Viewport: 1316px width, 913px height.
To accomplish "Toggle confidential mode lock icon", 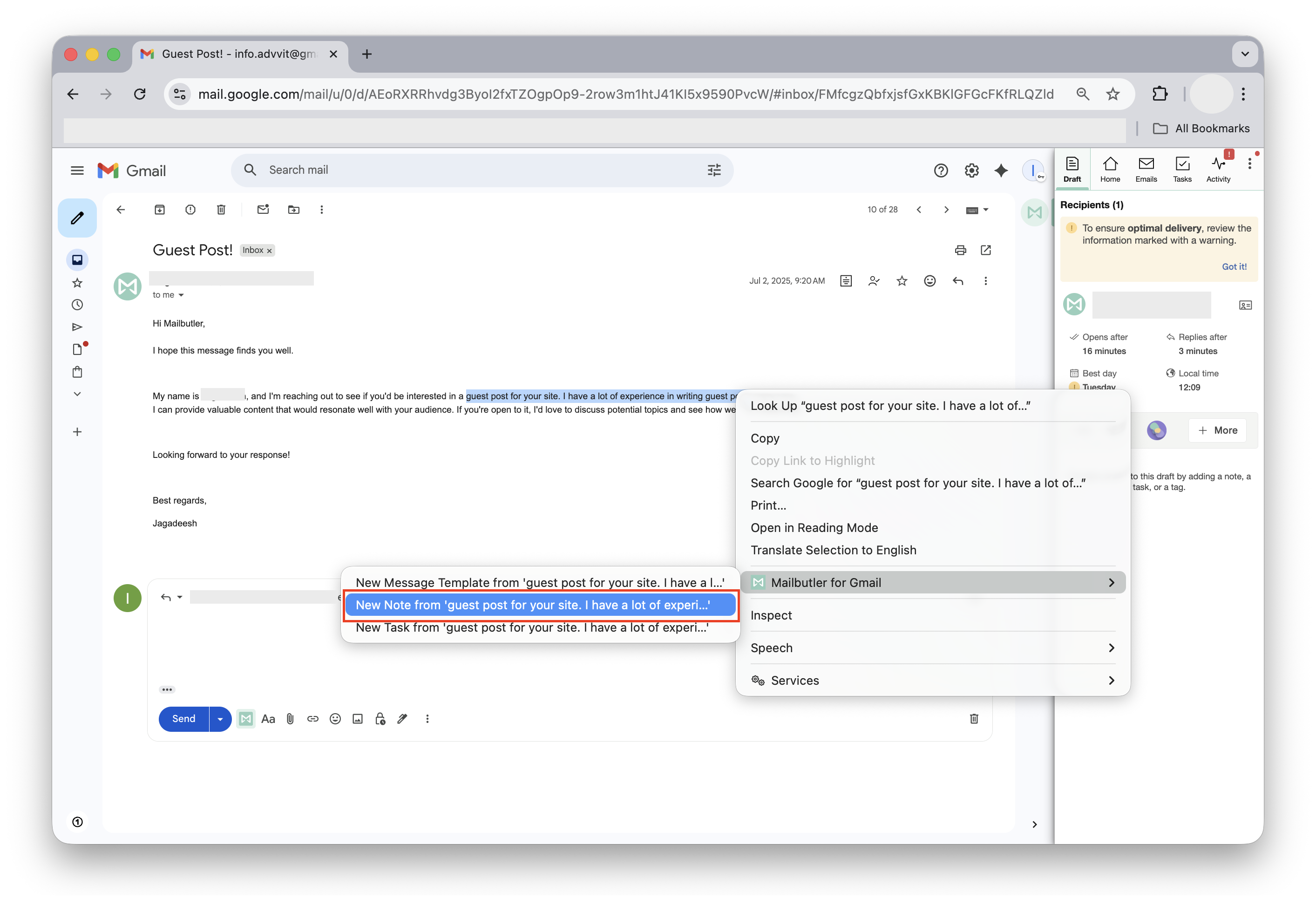I will click(380, 719).
